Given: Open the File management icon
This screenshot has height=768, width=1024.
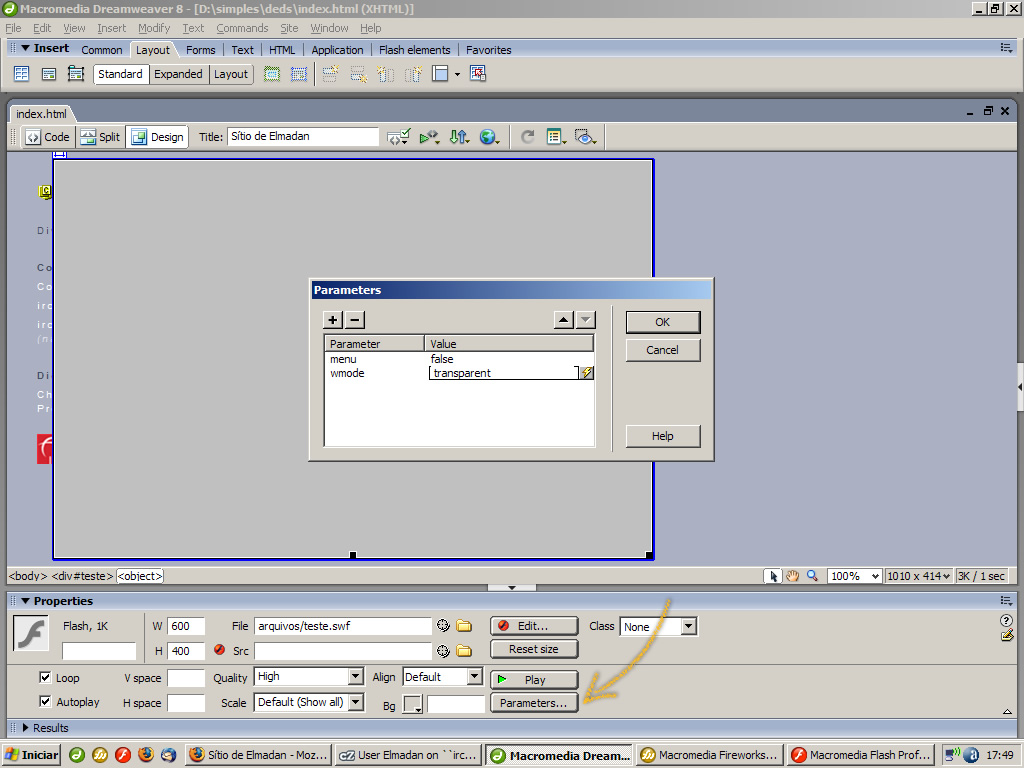Looking at the screenshot, I should [459, 136].
